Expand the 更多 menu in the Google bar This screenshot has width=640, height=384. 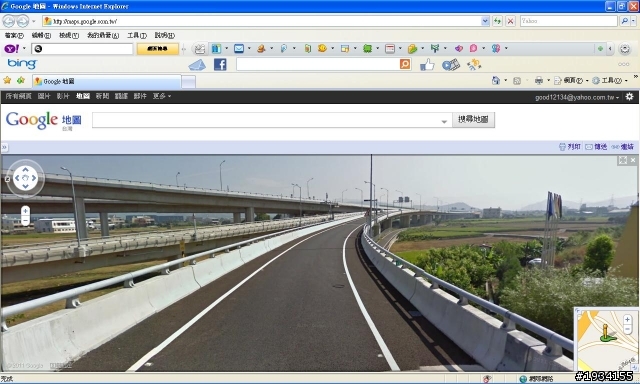tap(162, 96)
